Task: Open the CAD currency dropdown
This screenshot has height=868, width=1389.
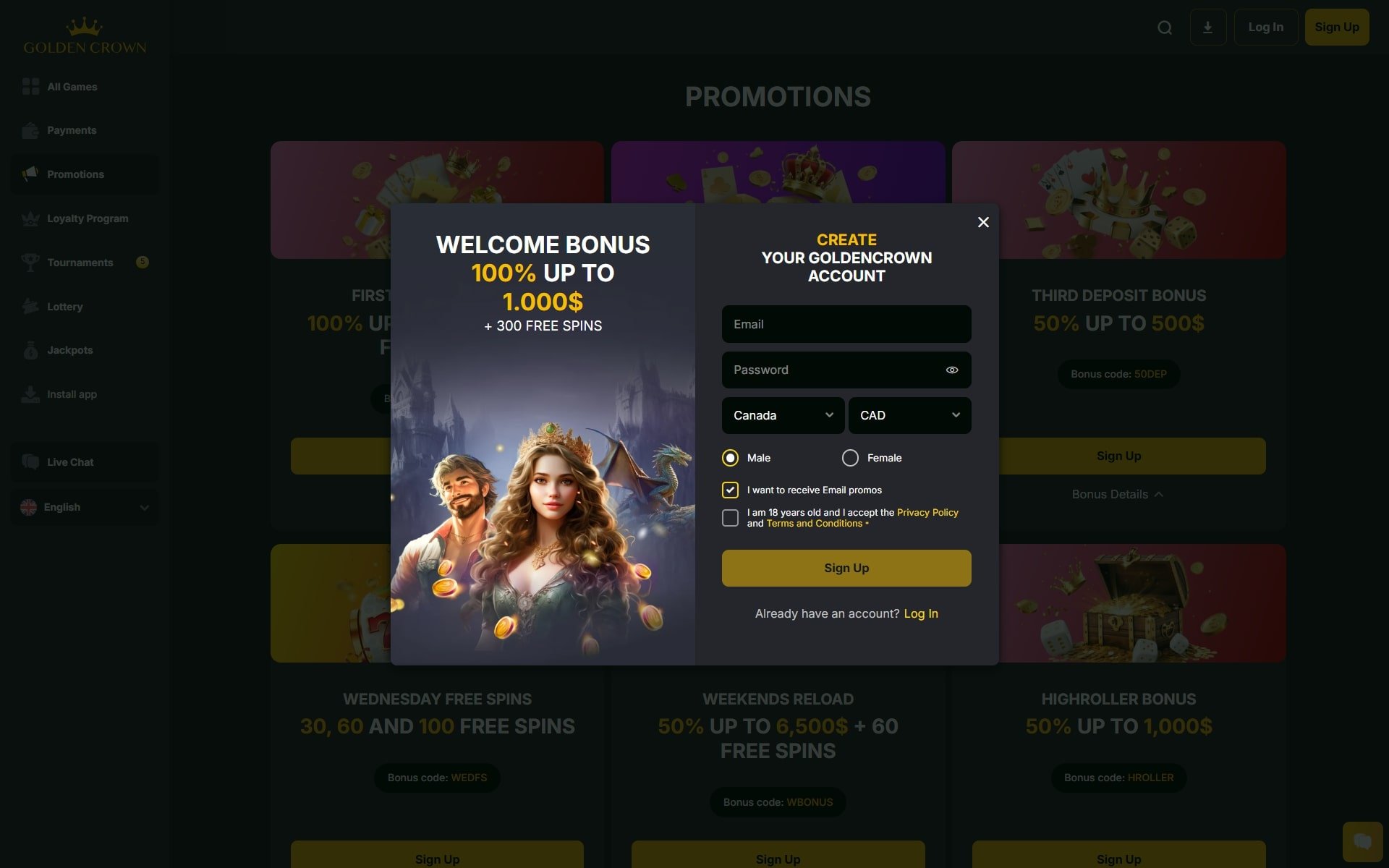Action: point(909,415)
